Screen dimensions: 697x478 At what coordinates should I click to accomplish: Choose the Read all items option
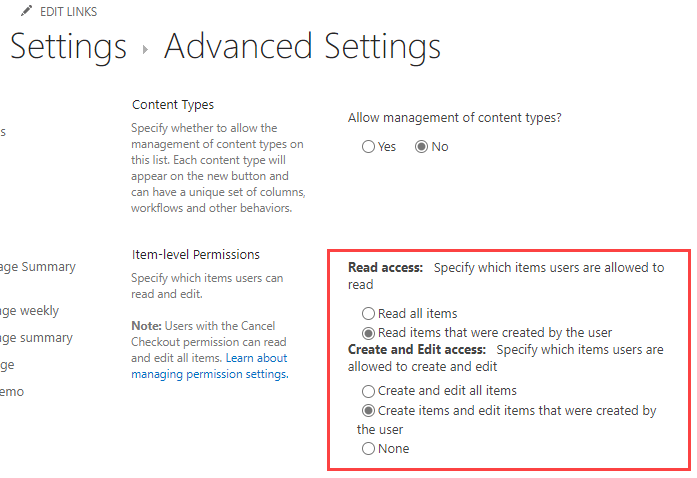pos(369,314)
